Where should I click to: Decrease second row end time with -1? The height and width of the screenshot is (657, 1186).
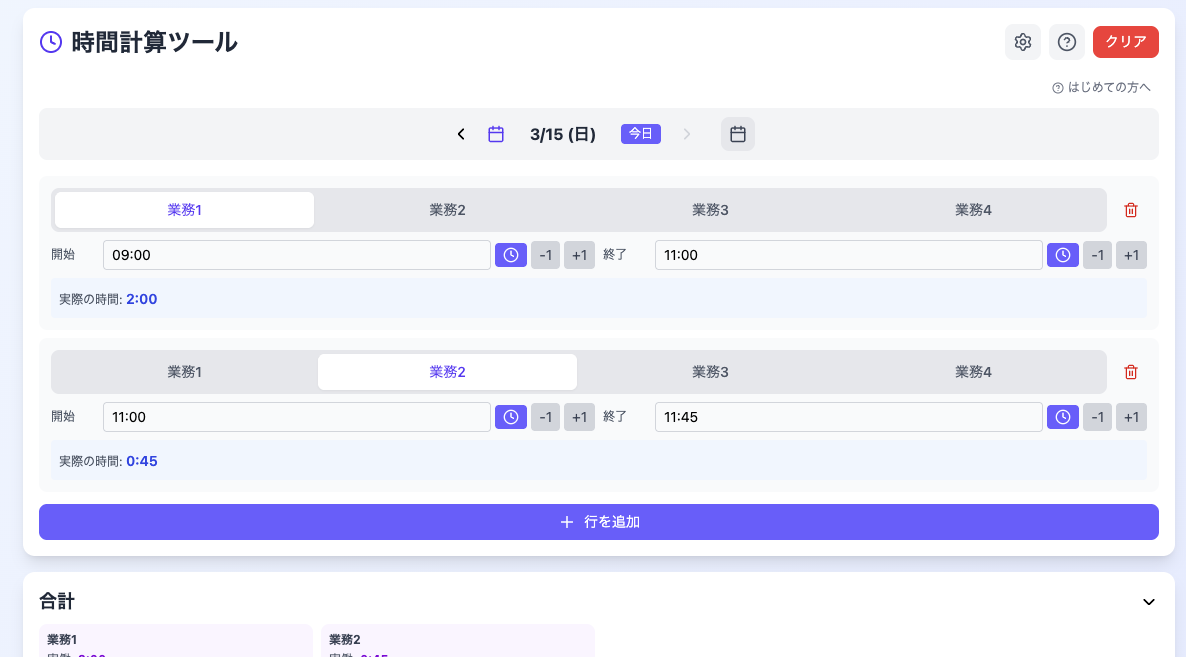tap(1097, 417)
